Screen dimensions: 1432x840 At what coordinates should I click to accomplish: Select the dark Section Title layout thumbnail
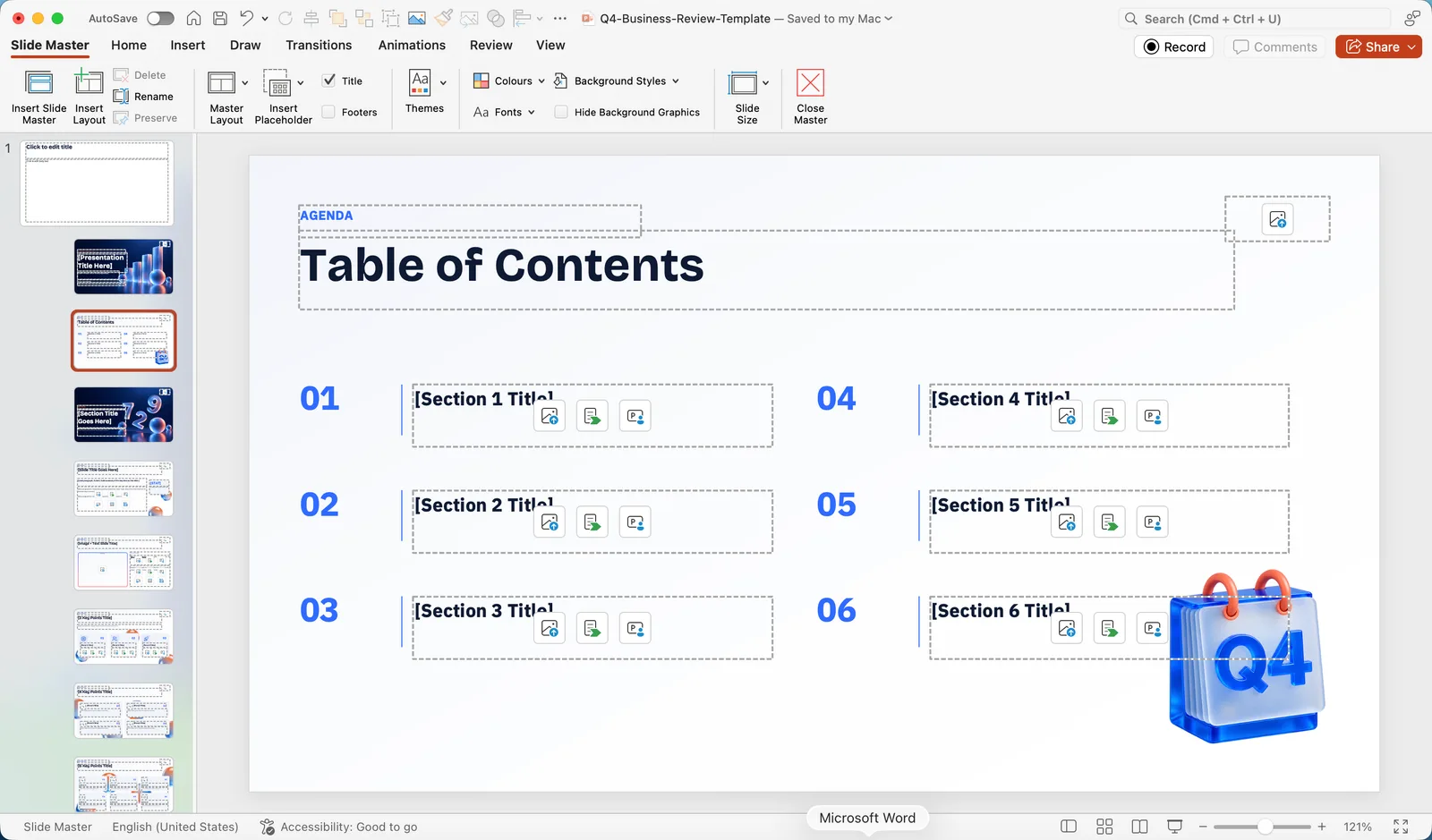click(x=124, y=414)
